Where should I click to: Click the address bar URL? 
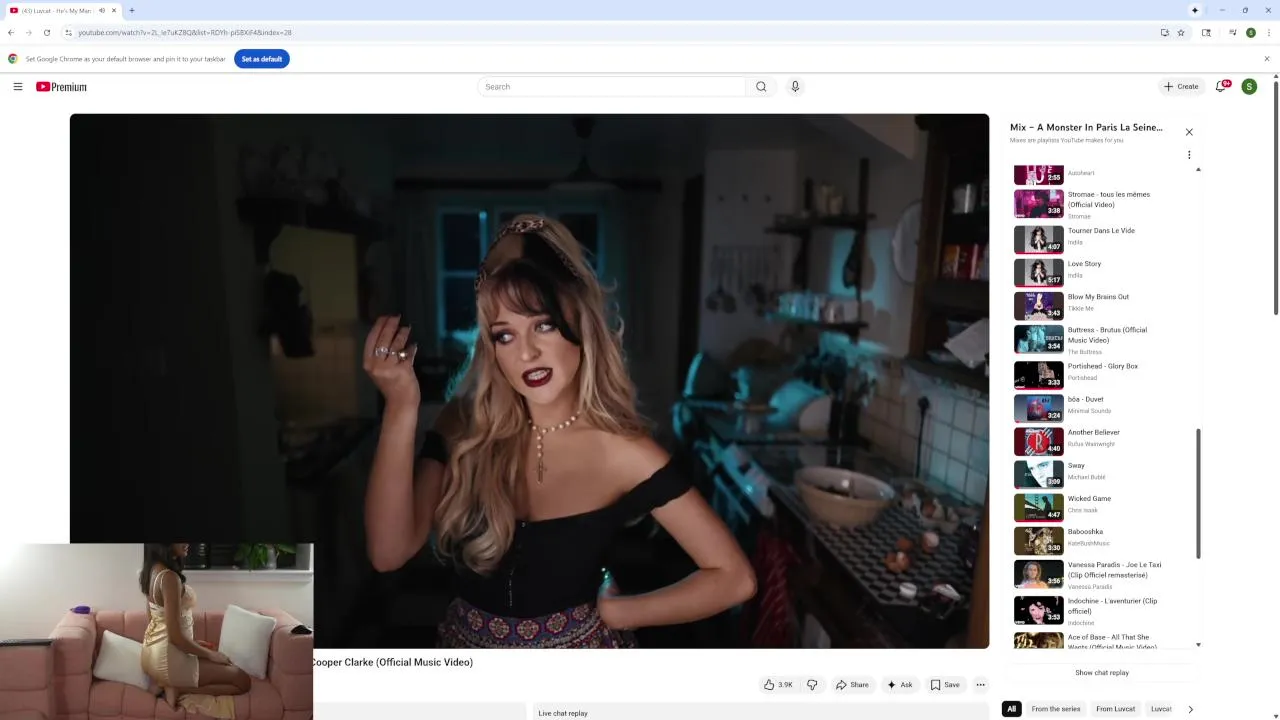(185, 32)
